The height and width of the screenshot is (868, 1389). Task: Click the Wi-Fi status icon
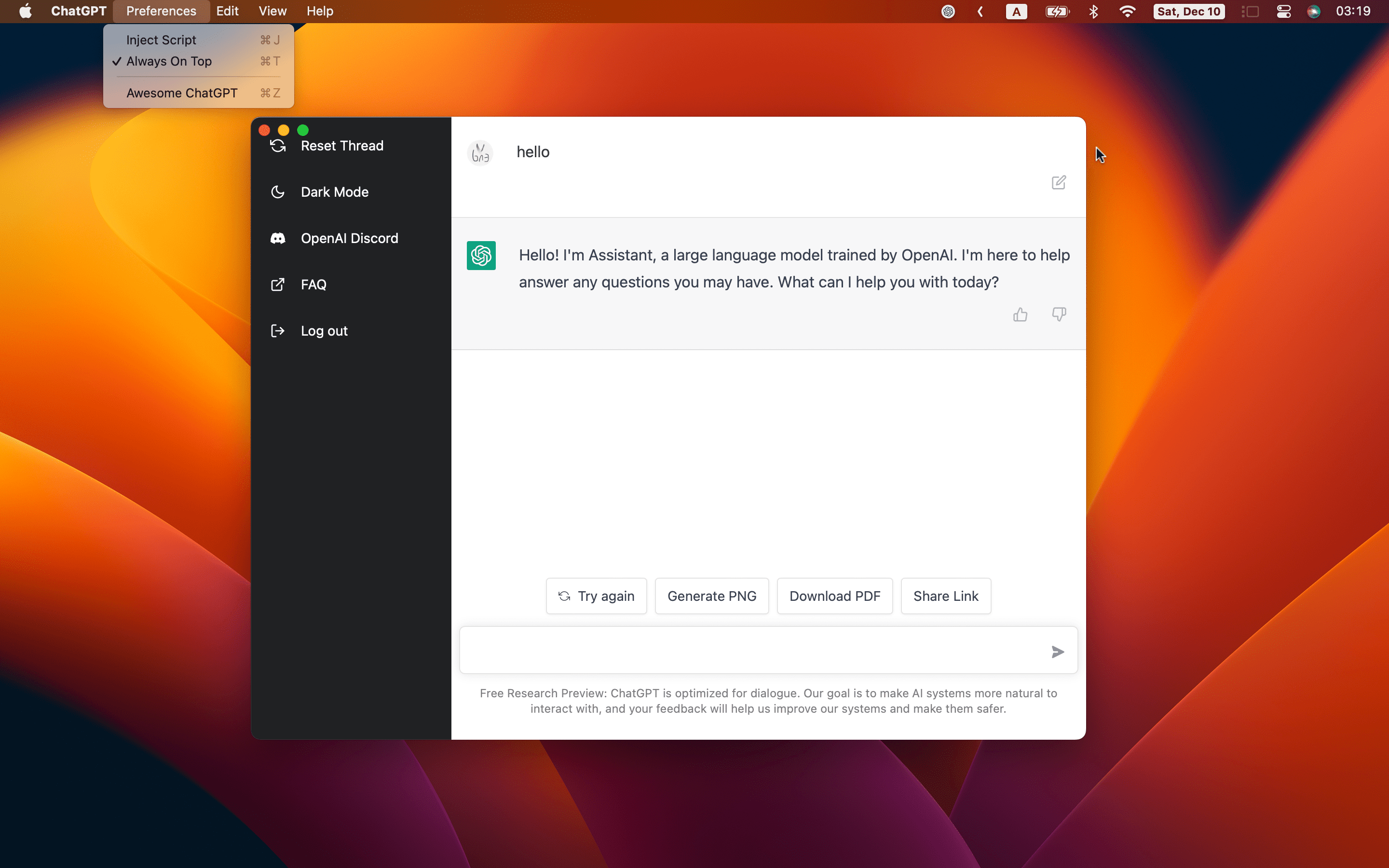tap(1127, 12)
